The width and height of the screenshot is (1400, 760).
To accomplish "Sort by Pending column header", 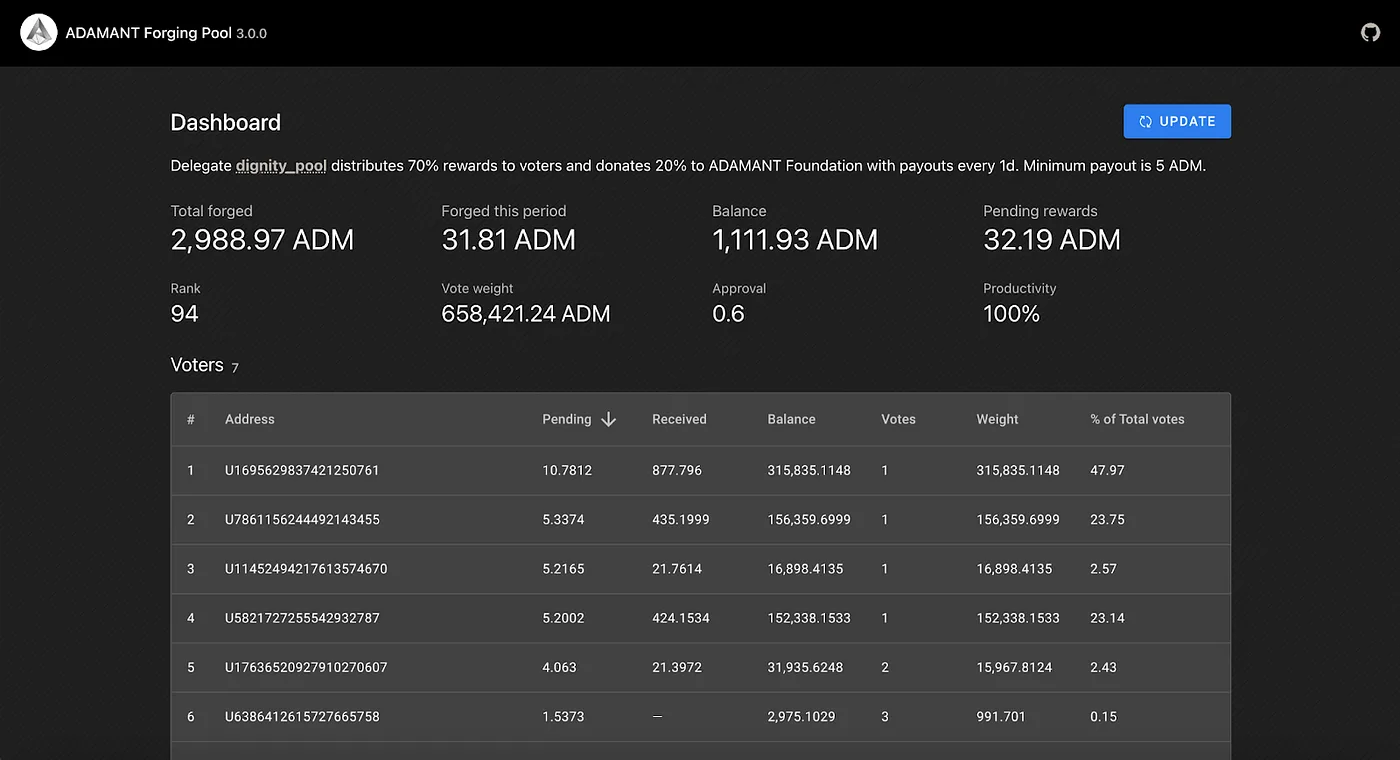I will coord(567,419).
